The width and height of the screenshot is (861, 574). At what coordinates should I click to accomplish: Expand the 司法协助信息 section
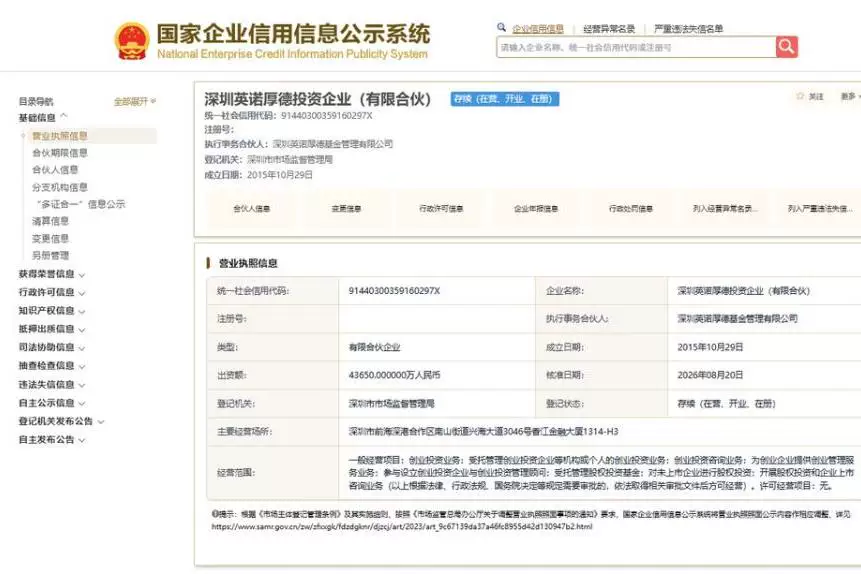52,348
